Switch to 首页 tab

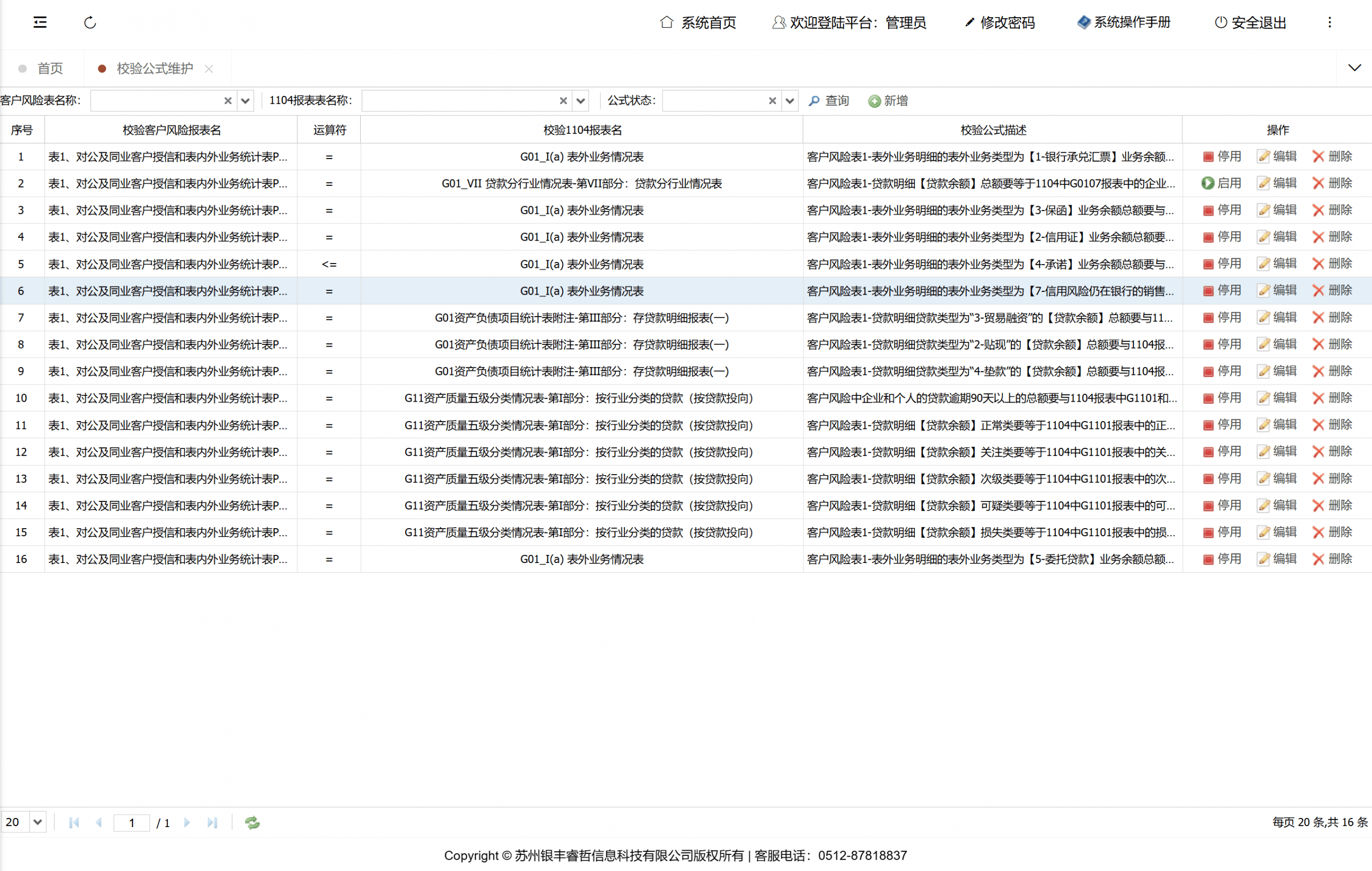click(x=49, y=69)
